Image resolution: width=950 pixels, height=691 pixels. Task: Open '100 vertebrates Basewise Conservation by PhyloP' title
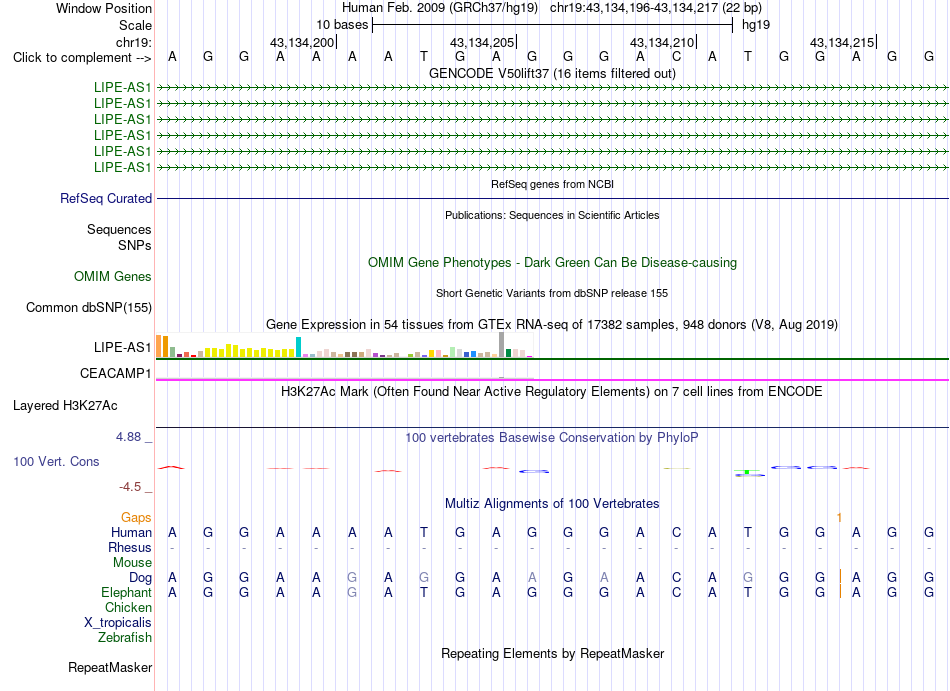[x=552, y=438]
